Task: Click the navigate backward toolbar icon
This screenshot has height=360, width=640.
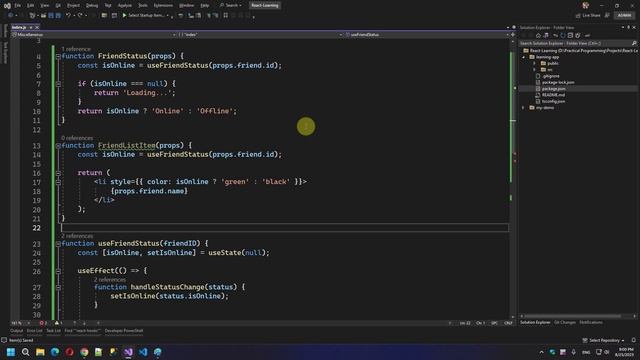Action: click(11, 16)
